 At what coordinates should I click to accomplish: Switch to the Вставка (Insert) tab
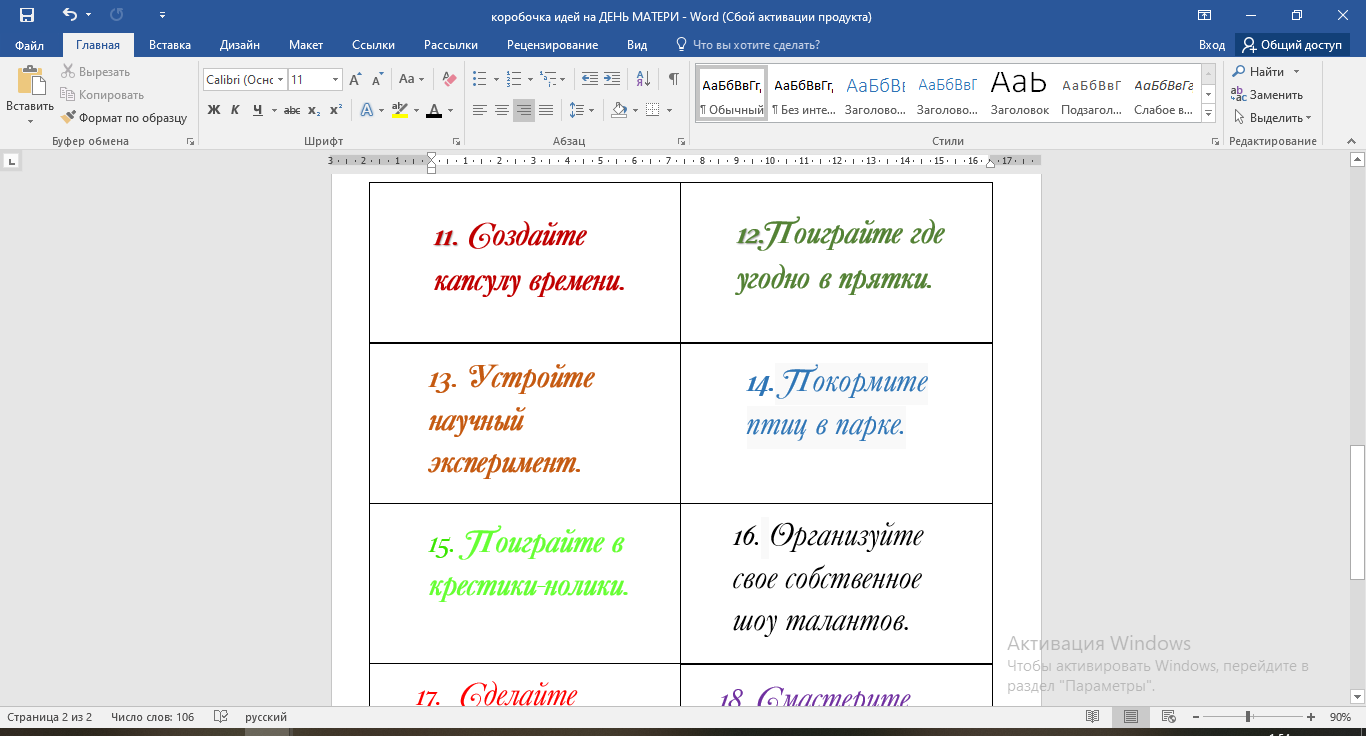click(x=170, y=45)
